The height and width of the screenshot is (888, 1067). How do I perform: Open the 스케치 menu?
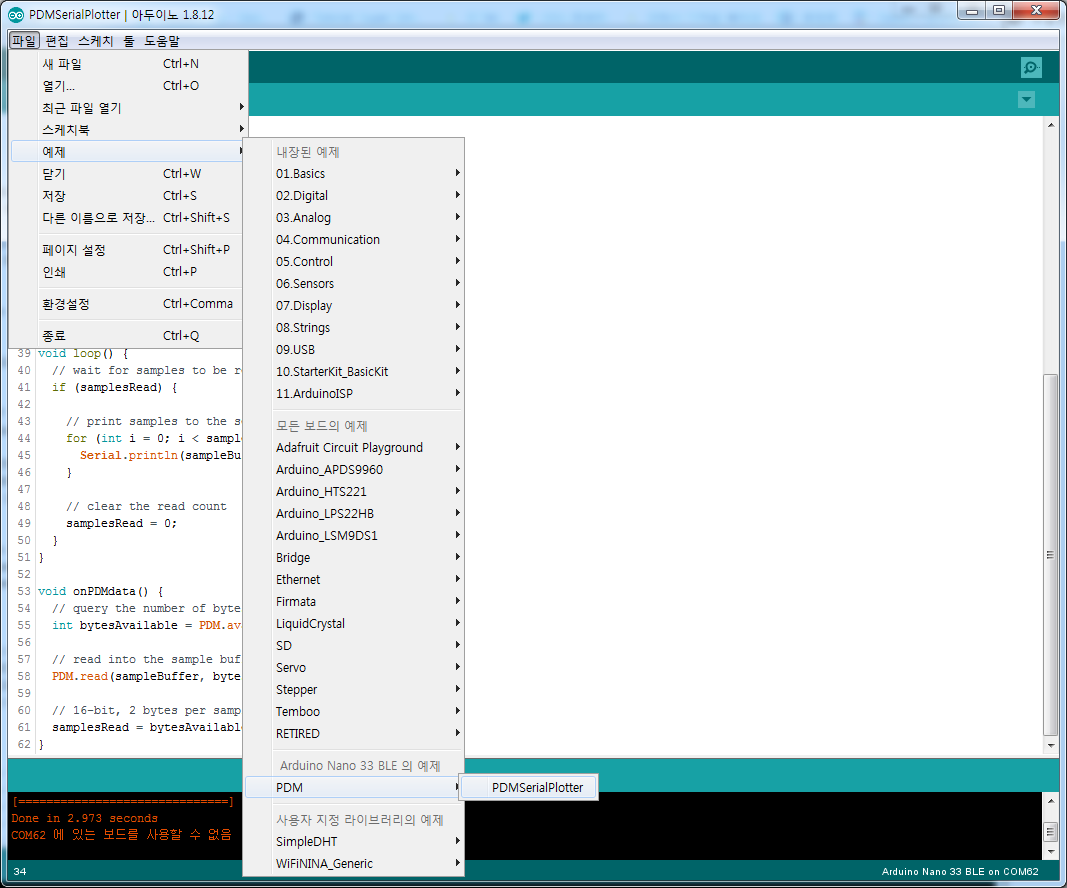point(95,41)
